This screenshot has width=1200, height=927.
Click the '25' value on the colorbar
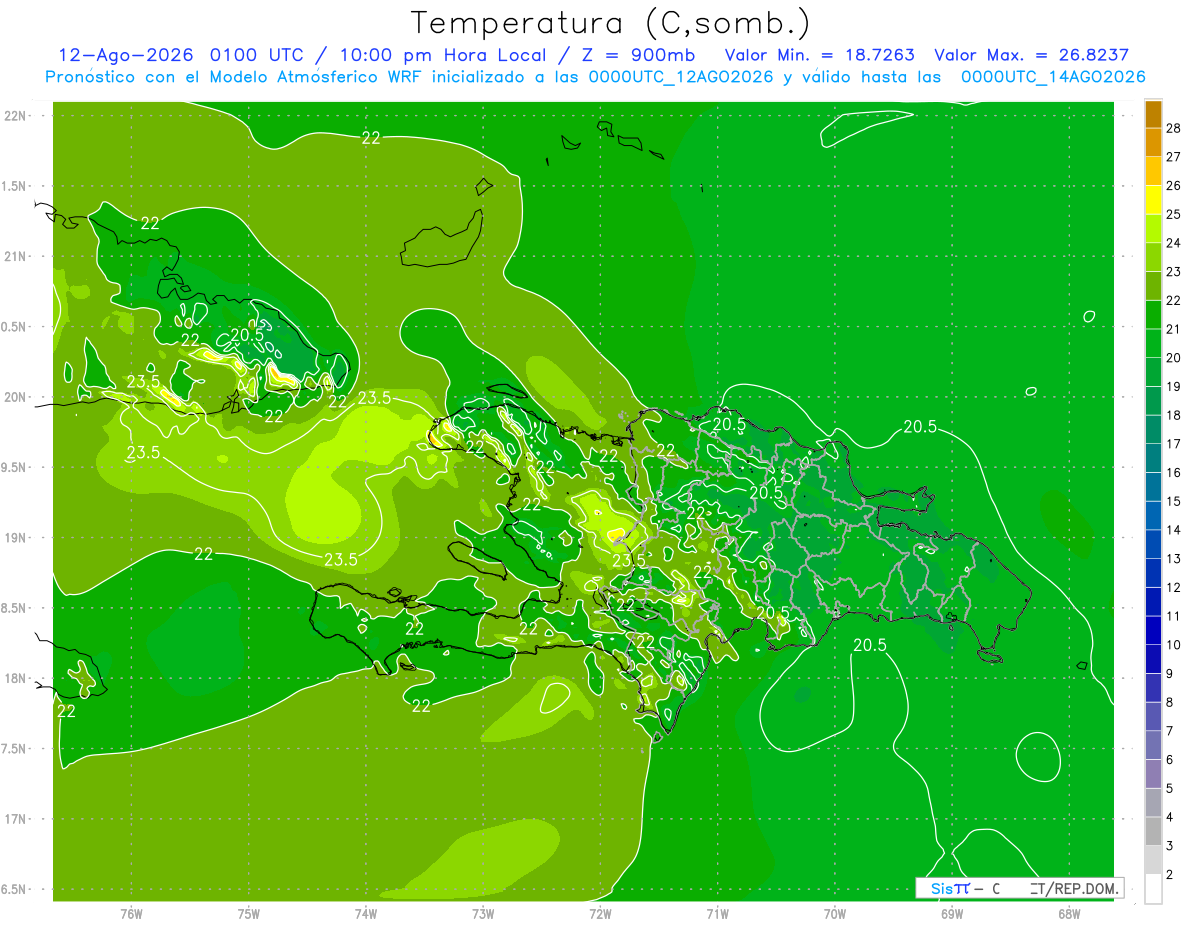(x=1174, y=214)
